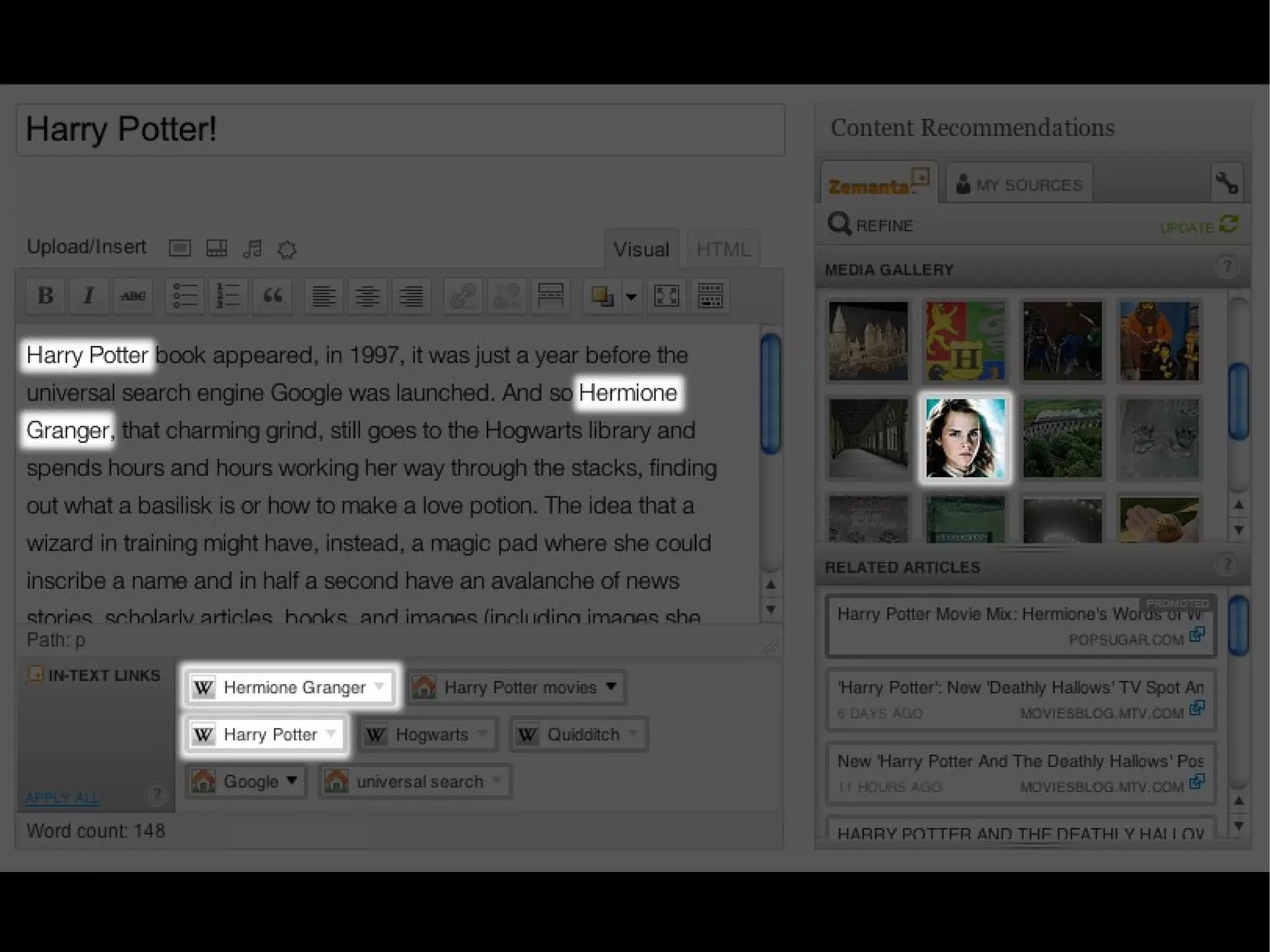Open the Harry Potter movies link dropdown
This screenshot has width=1270, height=952.
point(611,687)
